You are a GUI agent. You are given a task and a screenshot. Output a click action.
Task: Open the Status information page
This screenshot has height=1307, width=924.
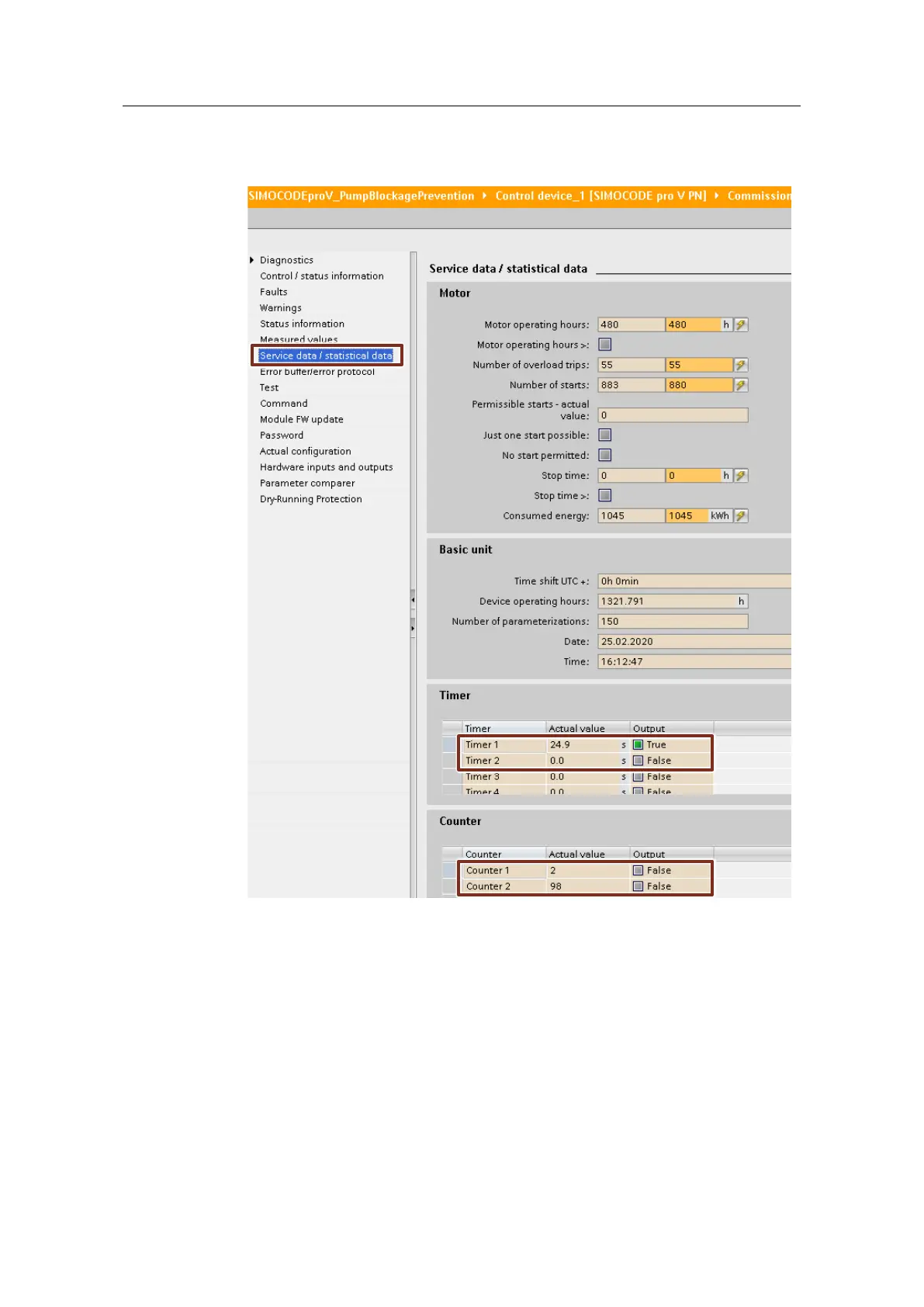(302, 324)
